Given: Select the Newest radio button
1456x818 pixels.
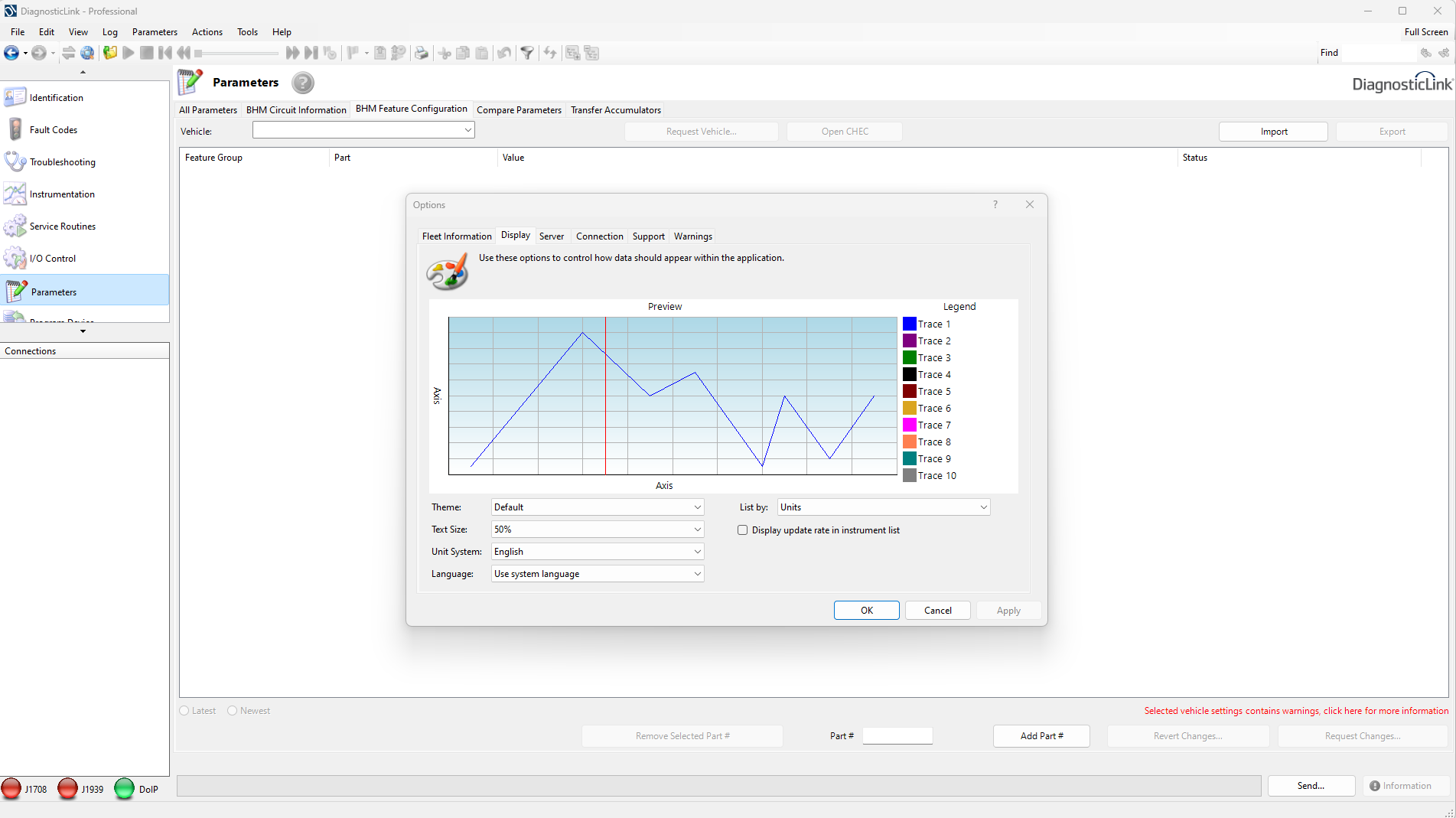Looking at the screenshot, I should (233, 711).
